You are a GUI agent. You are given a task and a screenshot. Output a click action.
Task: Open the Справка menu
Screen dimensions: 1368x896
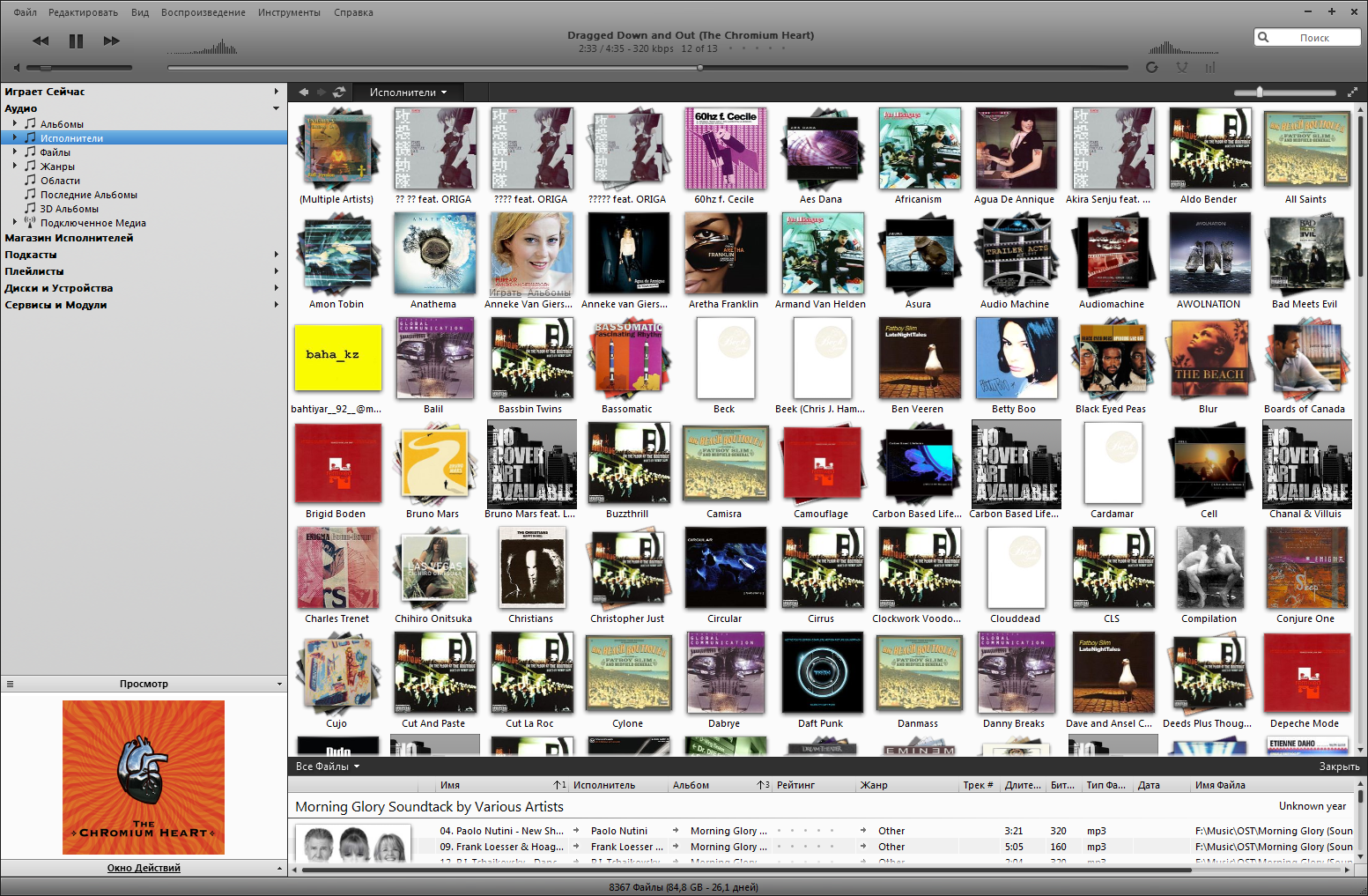(x=353, y=12)
